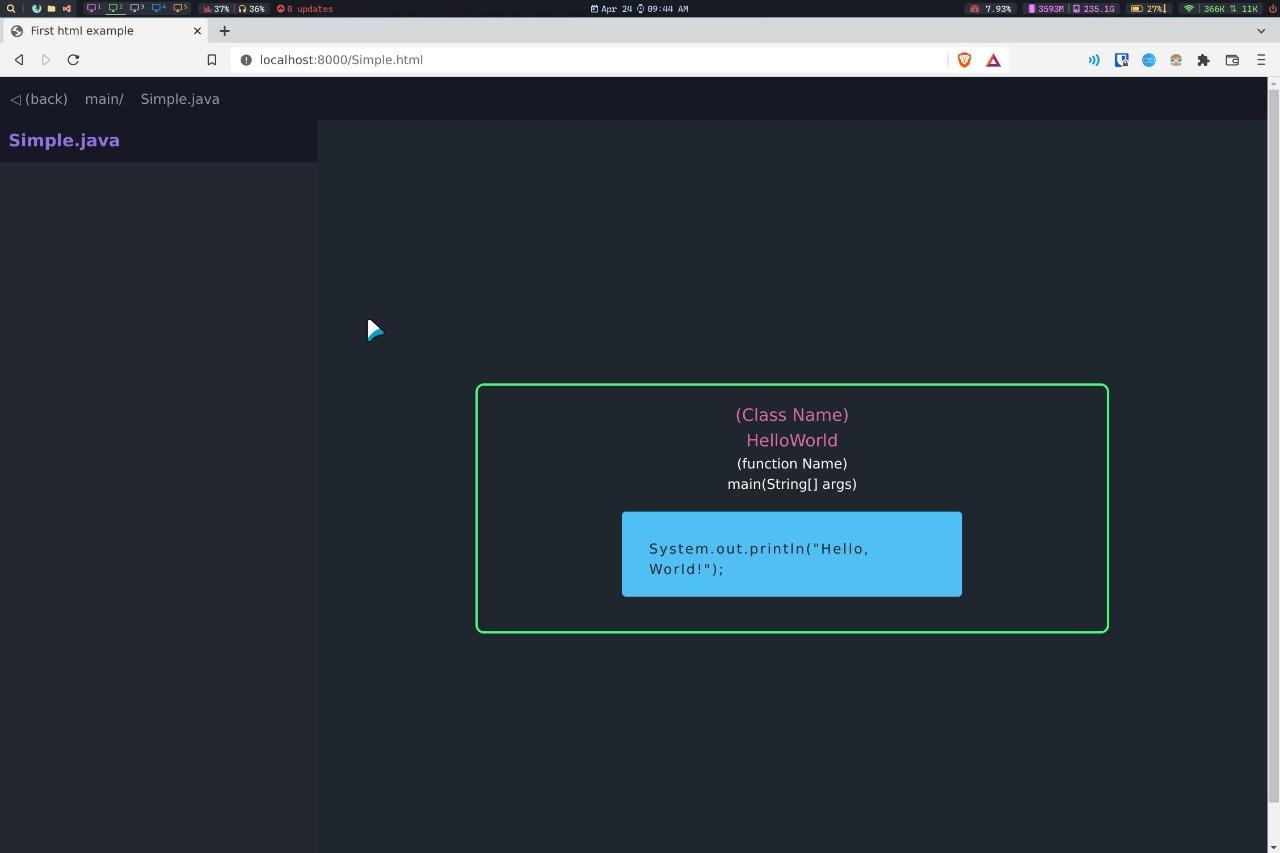View site information icon in the address bar
The width and height of the screenshot is (1280, 853).
tap(246, 60)
